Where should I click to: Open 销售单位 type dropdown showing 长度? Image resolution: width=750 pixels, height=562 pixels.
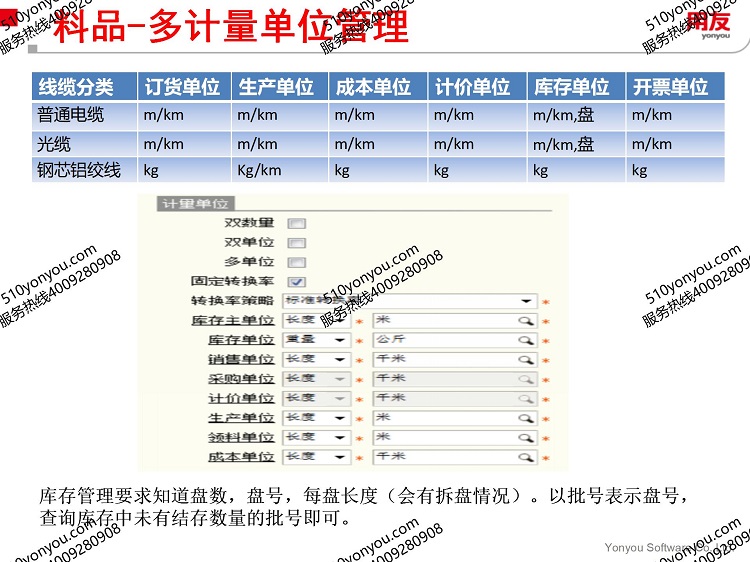tap(341, 360)
